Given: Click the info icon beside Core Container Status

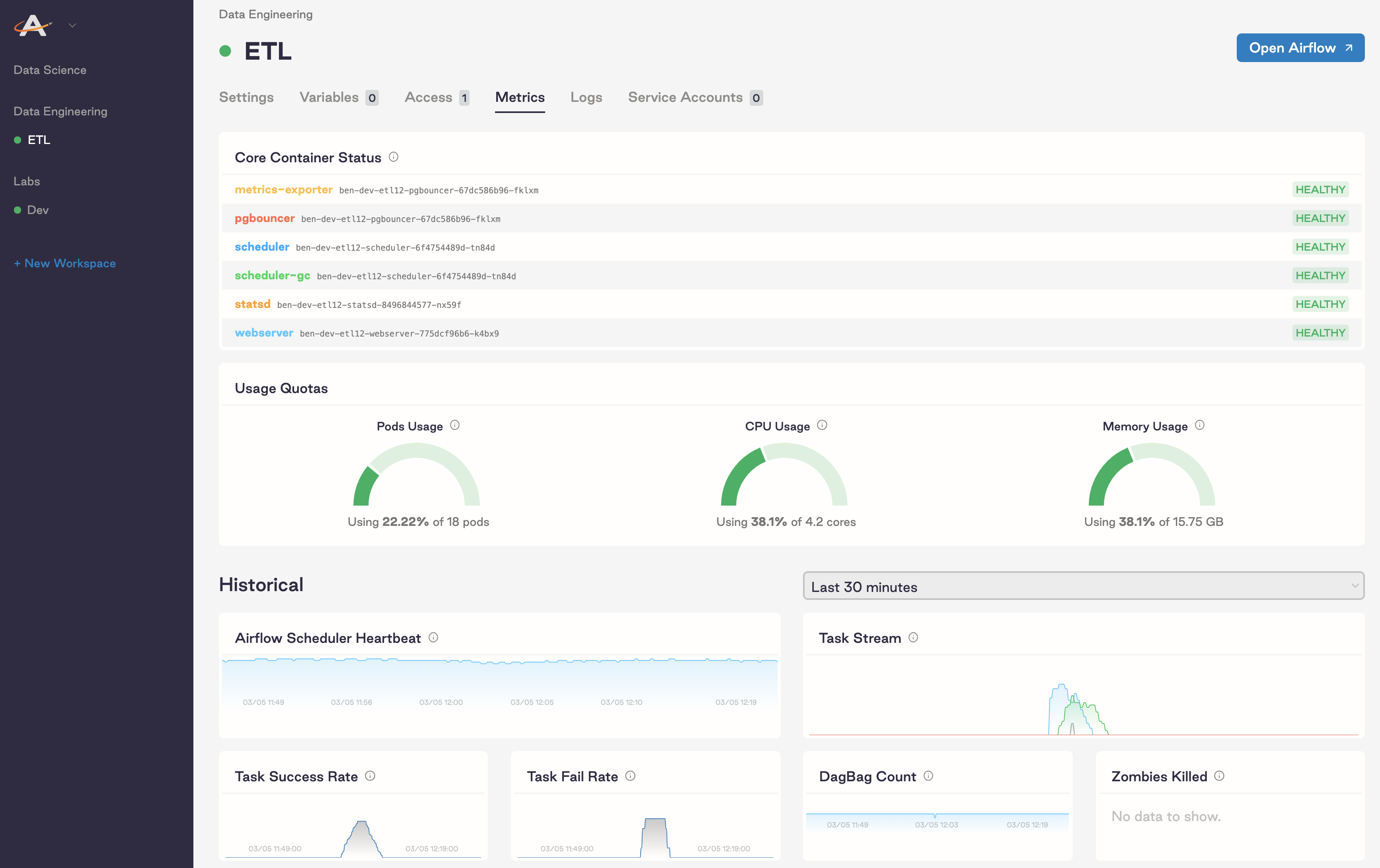Looking at the screenshot, I should [x=394, y=157].
